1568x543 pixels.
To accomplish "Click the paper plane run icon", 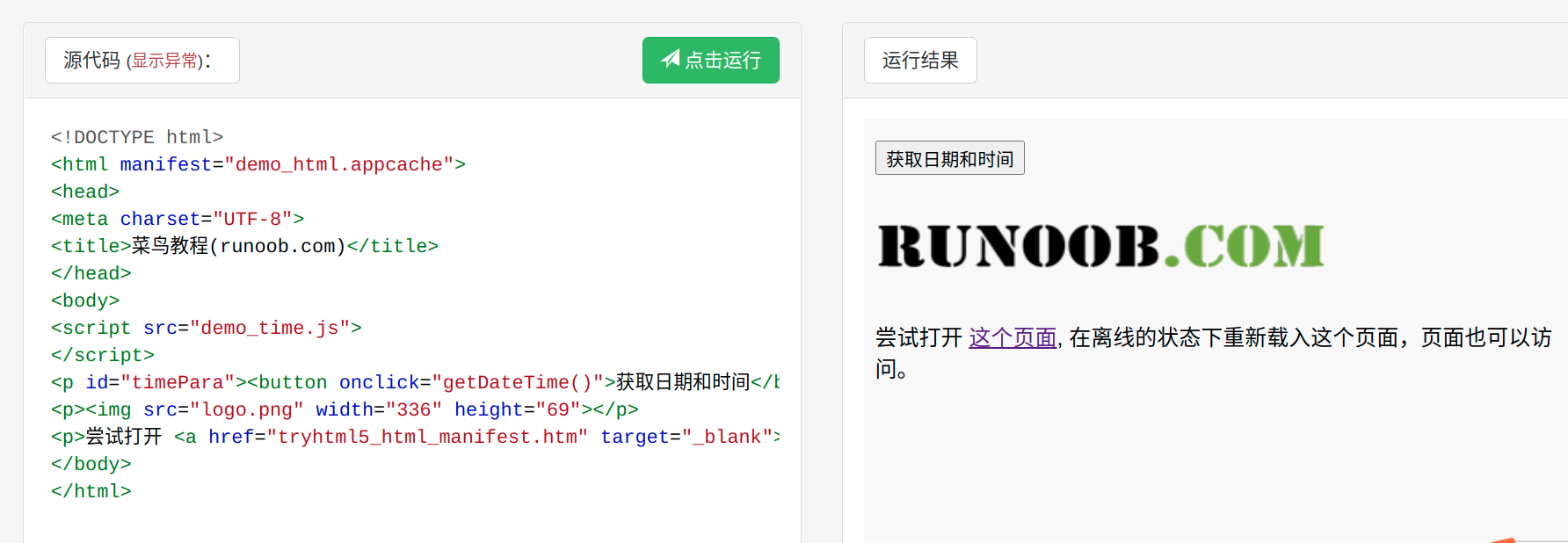I will tap(671, 59).
